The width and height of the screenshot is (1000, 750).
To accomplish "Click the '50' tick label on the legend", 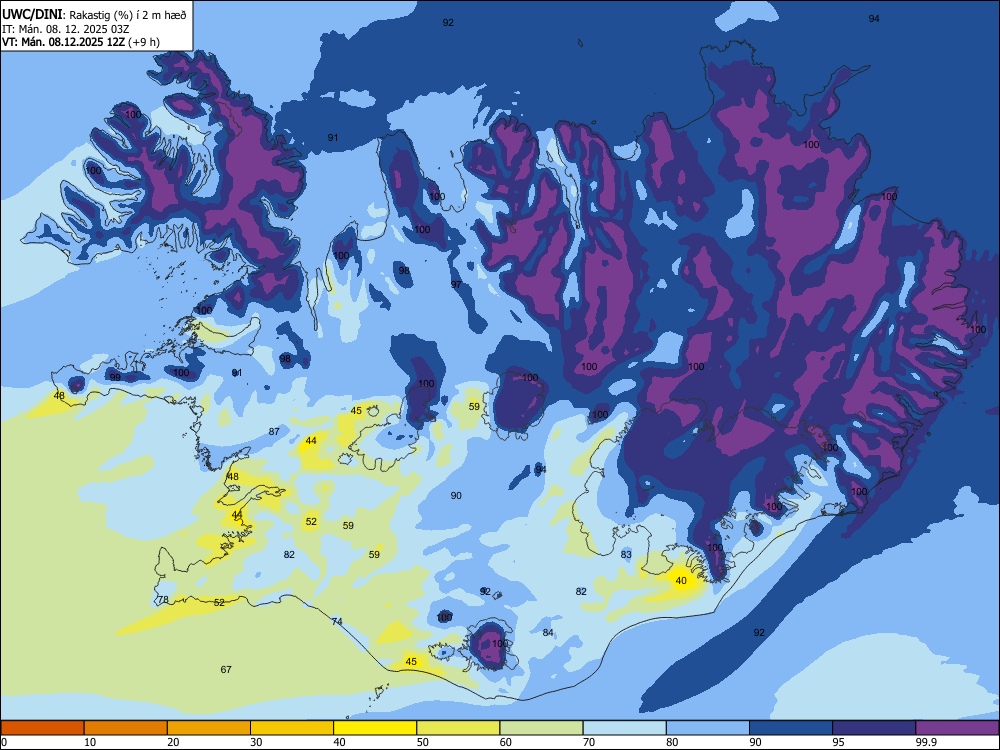I will pos(422,742).
